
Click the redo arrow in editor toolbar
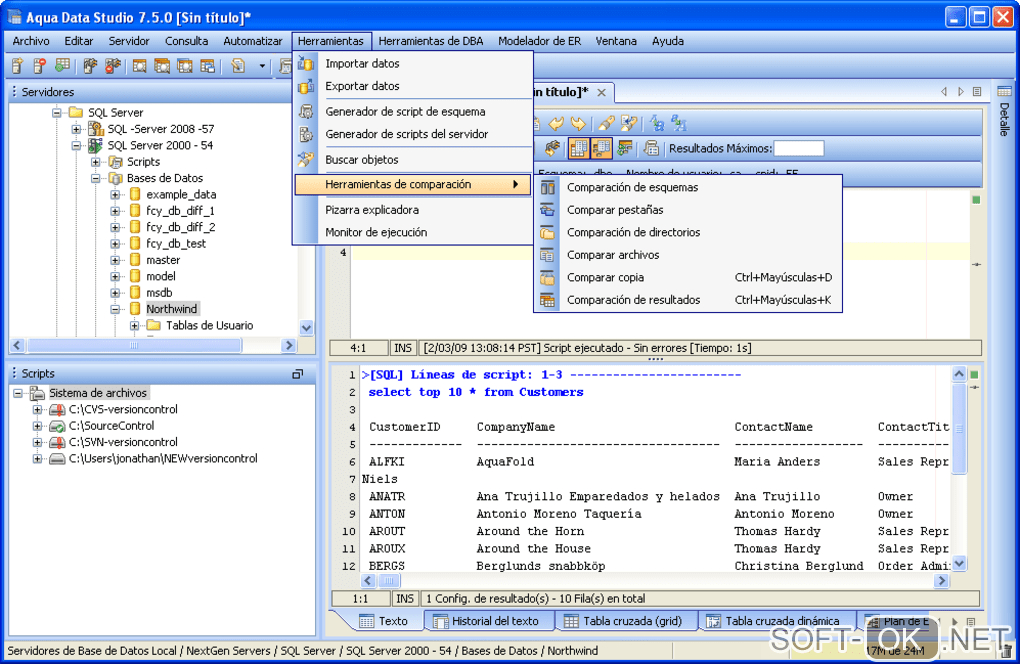577,123
